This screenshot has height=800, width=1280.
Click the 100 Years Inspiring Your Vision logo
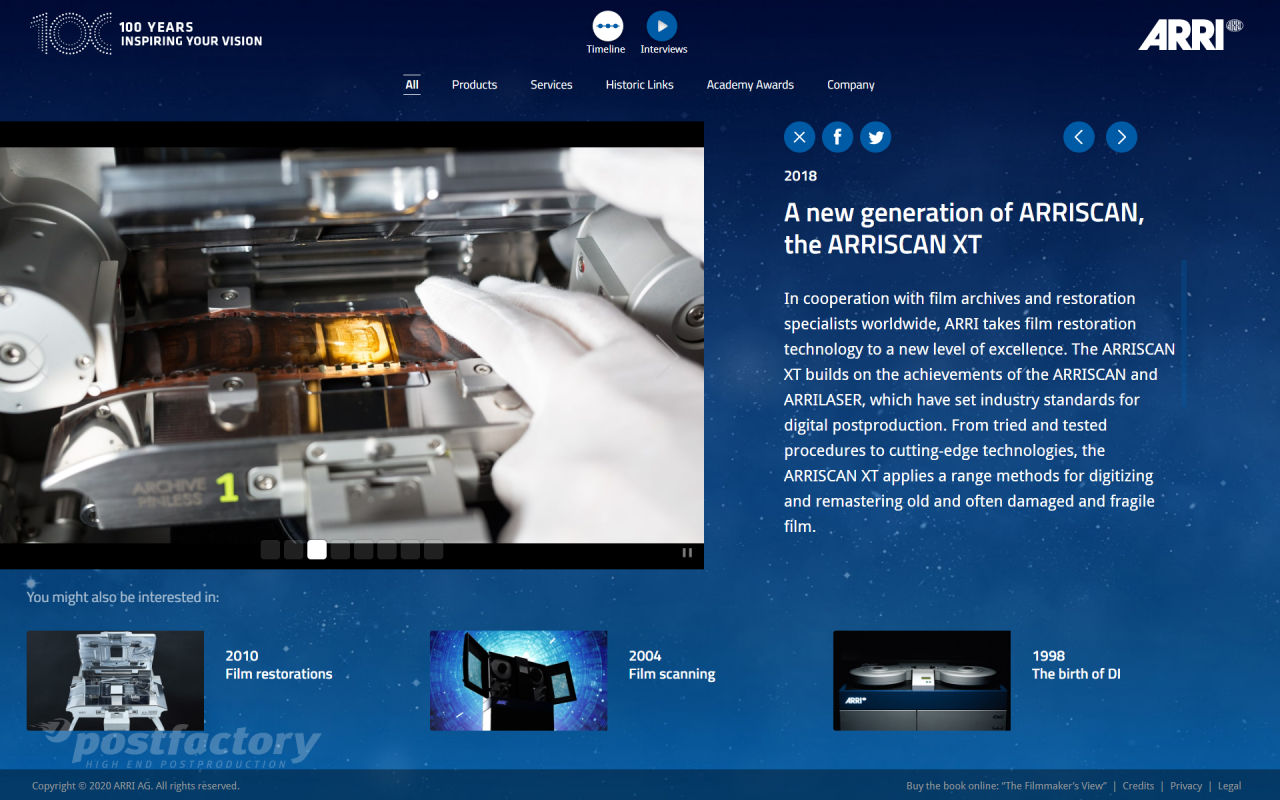[x=147, y=34]
